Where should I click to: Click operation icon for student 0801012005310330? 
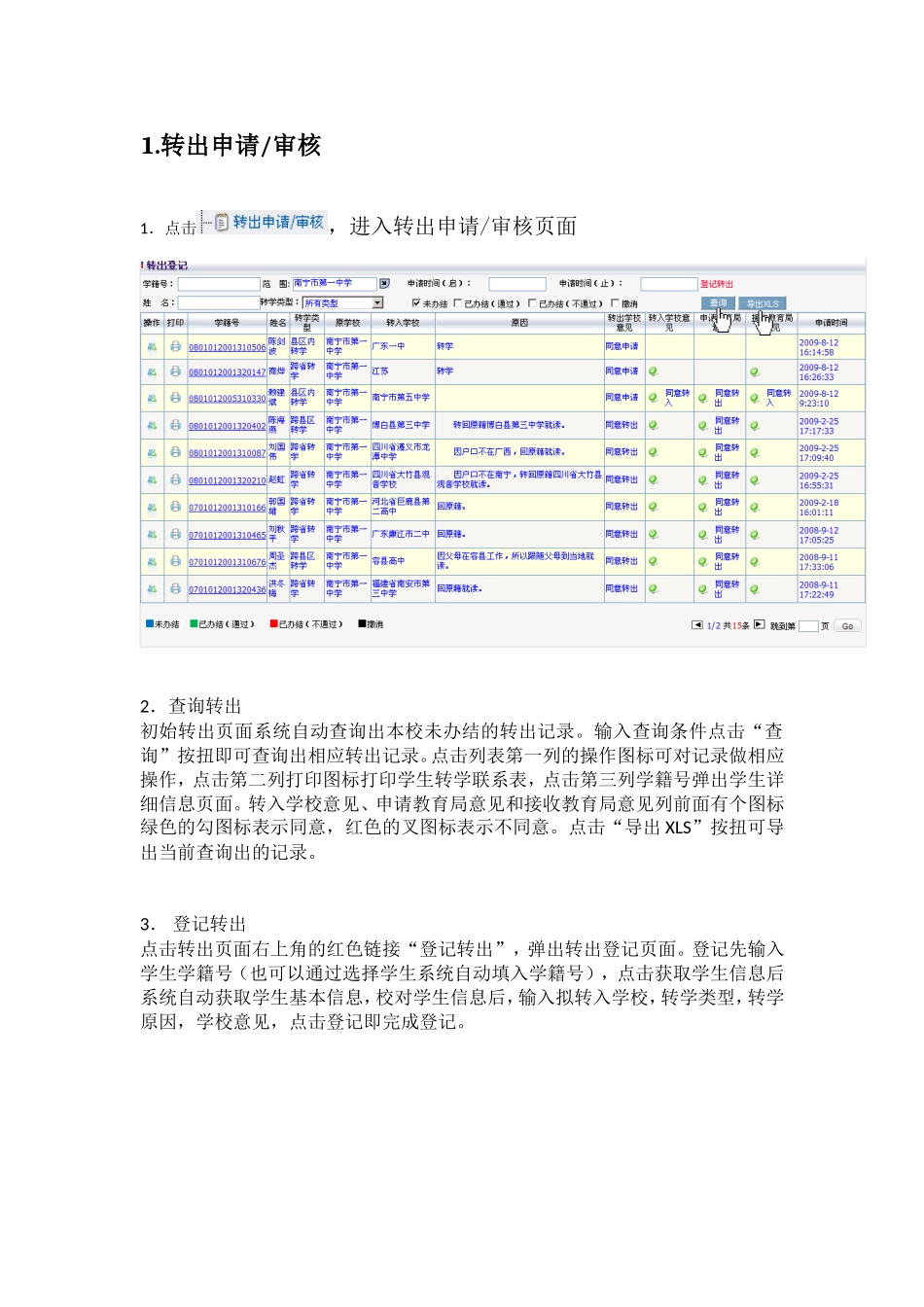point(152,398)
